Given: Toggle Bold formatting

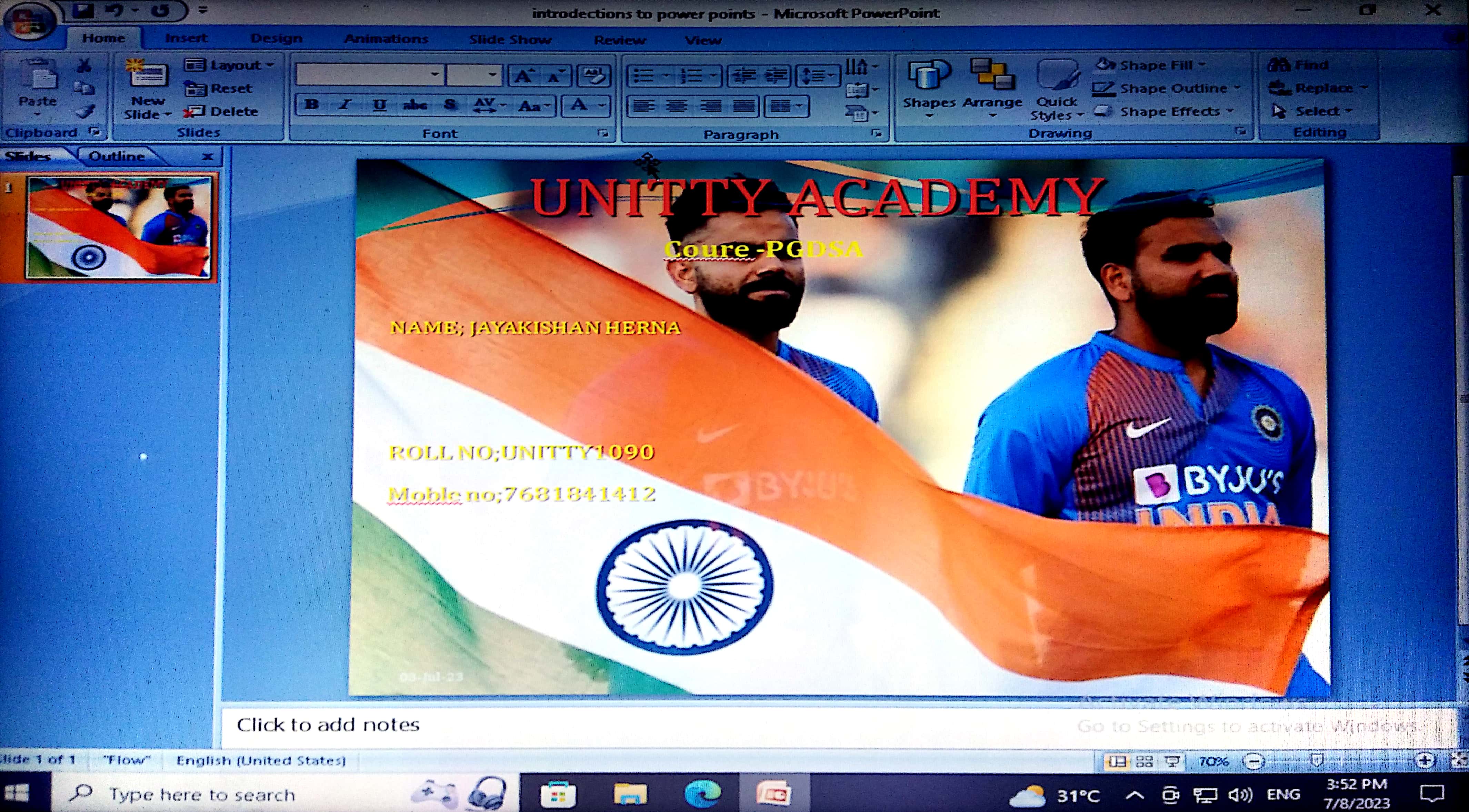Looking at the screenshot, I should point(311,105).
